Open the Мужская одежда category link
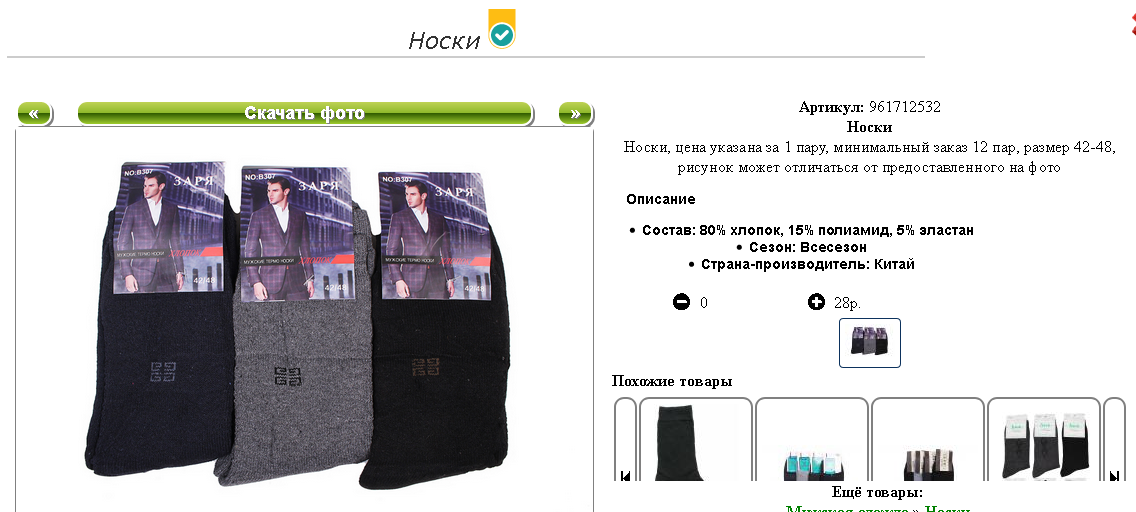 pyautogui.click(x=846, y=508)
